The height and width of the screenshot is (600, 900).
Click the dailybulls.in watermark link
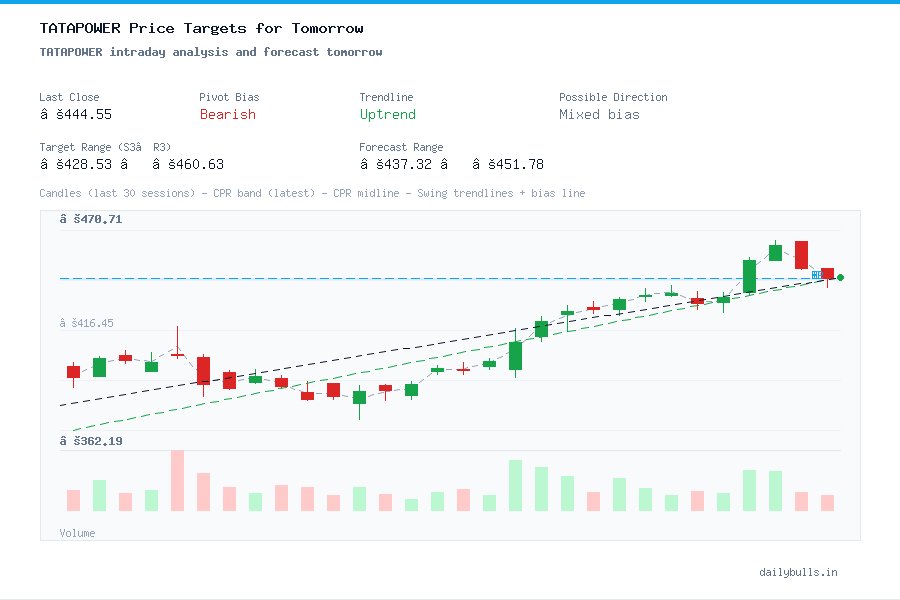pyautogui.click(x=798, y=572)
